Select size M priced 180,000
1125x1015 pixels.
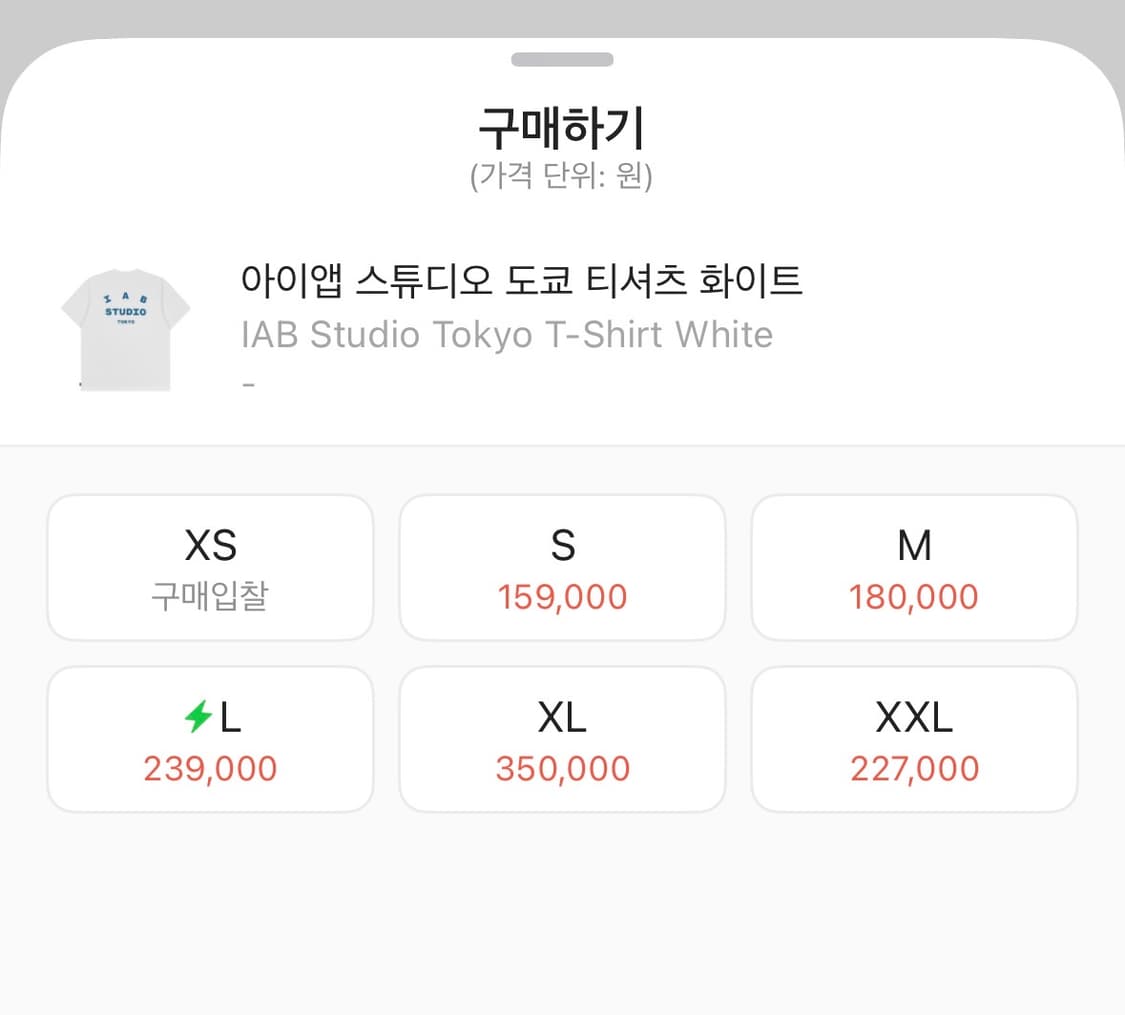tap(914, 567)
